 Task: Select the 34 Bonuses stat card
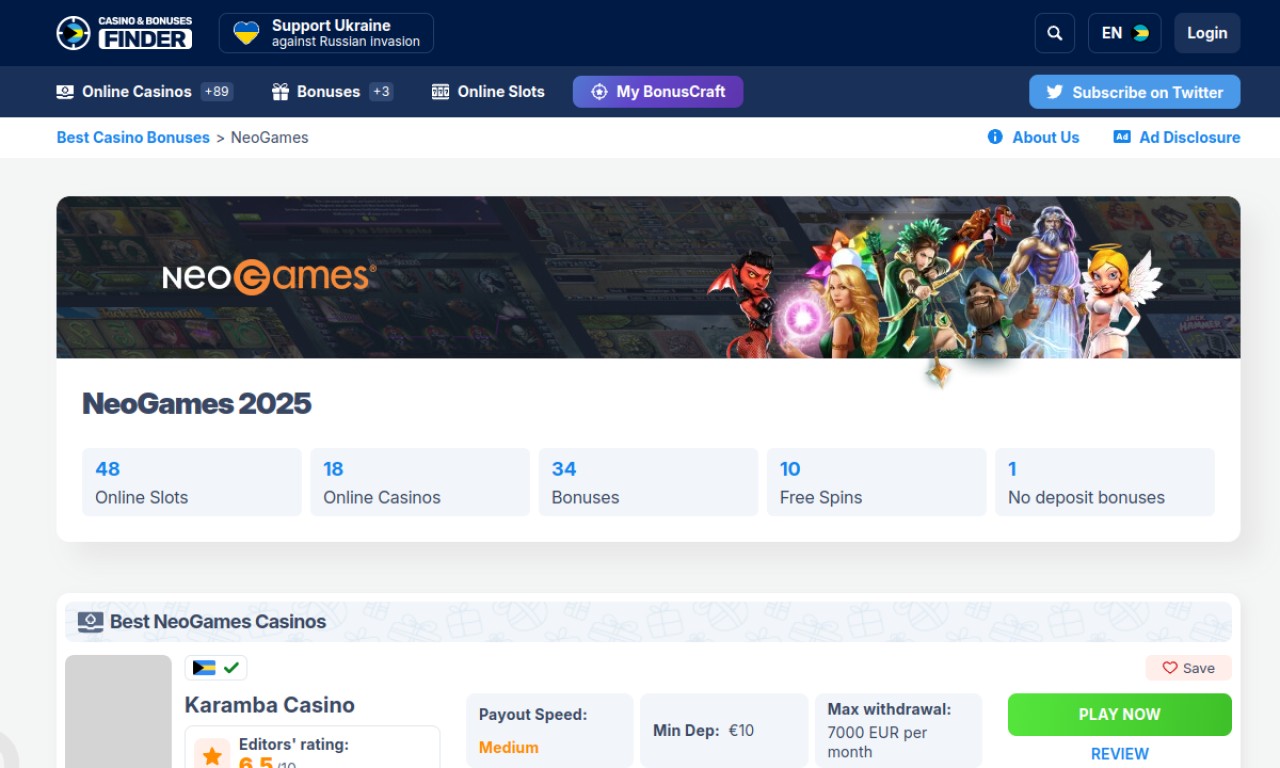(648, 482)
